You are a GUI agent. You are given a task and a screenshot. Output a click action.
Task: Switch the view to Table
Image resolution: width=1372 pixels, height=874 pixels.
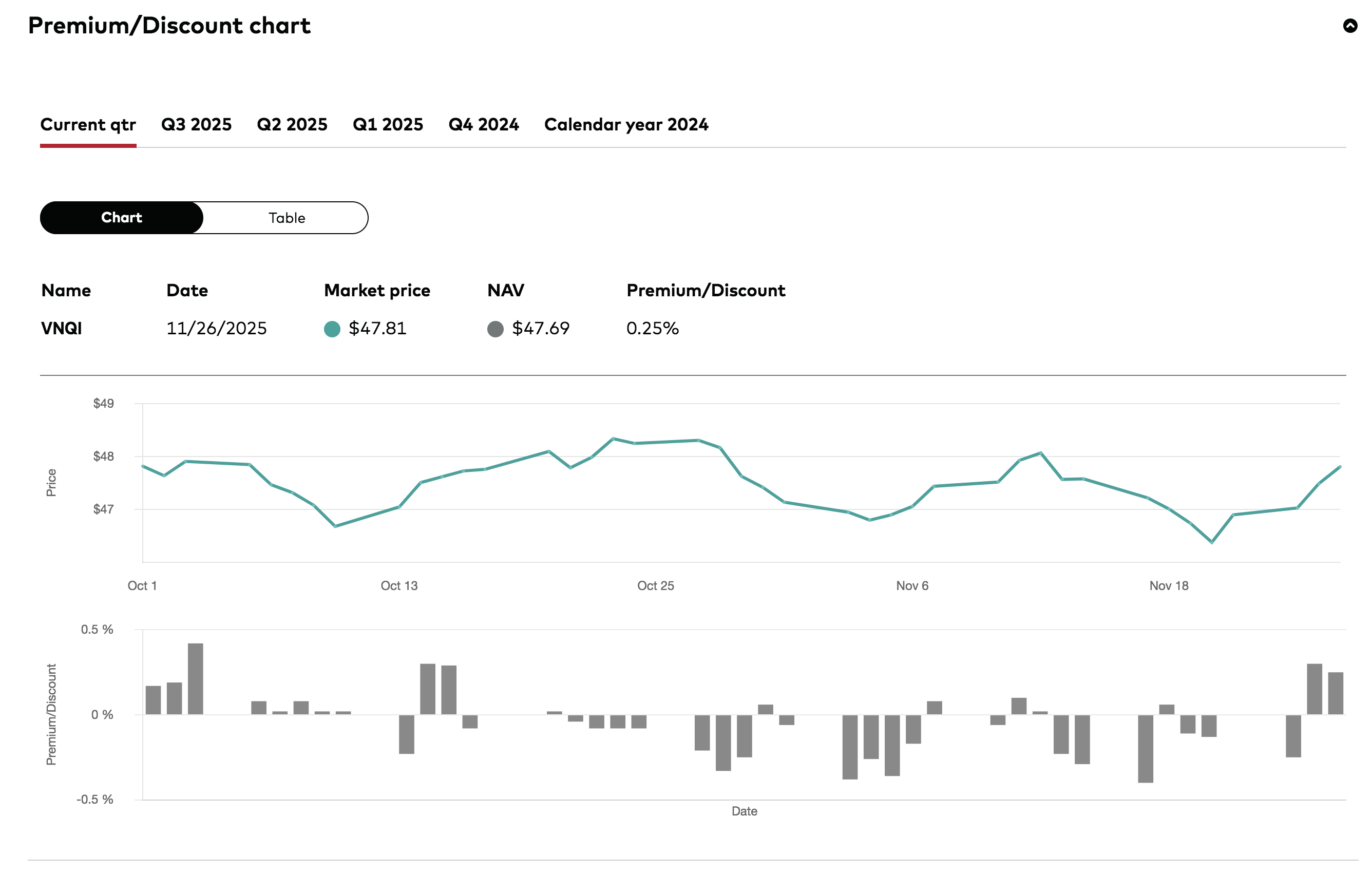286,218
